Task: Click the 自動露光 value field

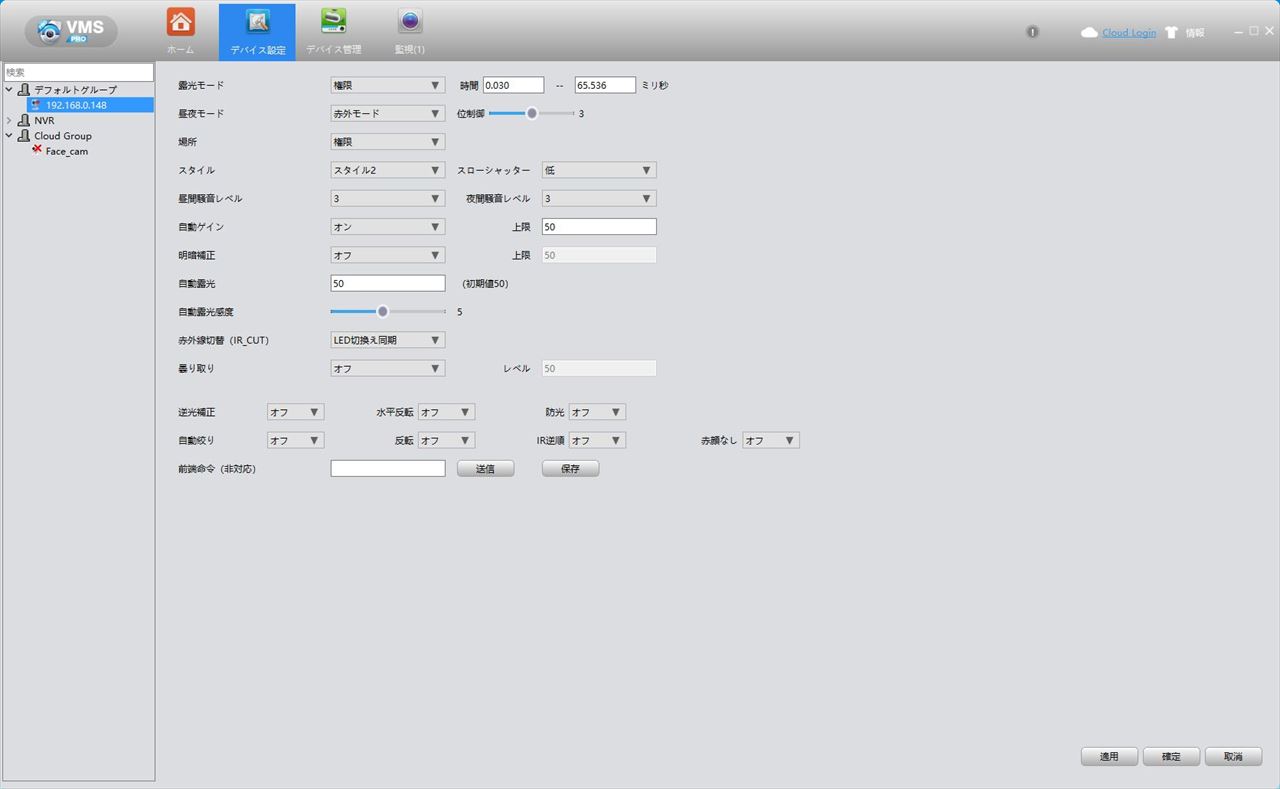Action: click(388, 283)
